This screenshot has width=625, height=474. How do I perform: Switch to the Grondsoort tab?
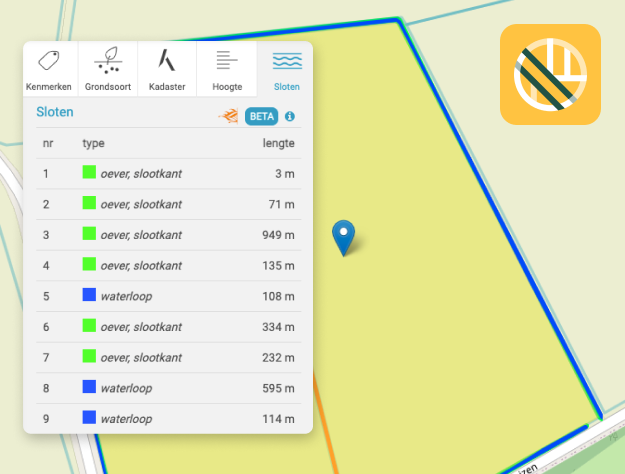click(x=108, y=68)
